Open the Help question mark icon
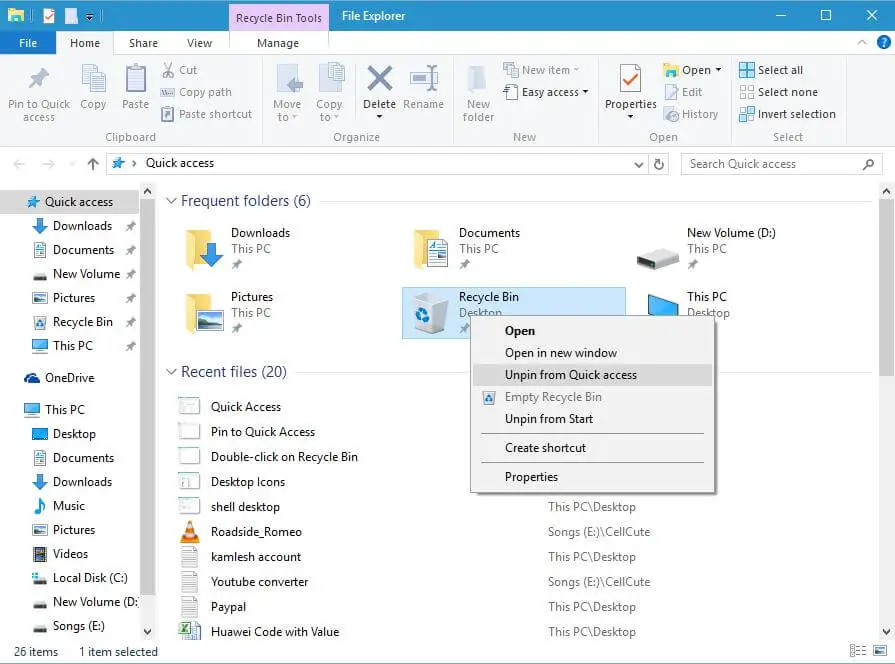This screenshot has height=664, width=895. pyautogui.click(x=884, y=42)
